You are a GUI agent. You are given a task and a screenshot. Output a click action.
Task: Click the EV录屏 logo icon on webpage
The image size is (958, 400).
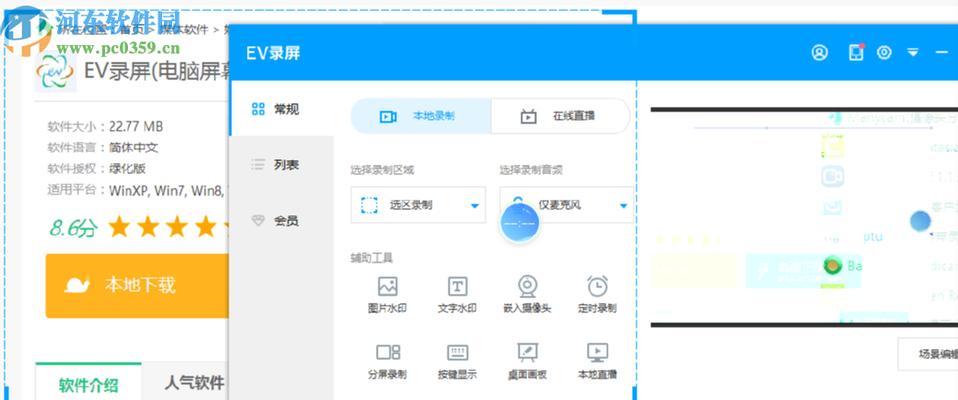pyautogui.click(x=55, y=71)
